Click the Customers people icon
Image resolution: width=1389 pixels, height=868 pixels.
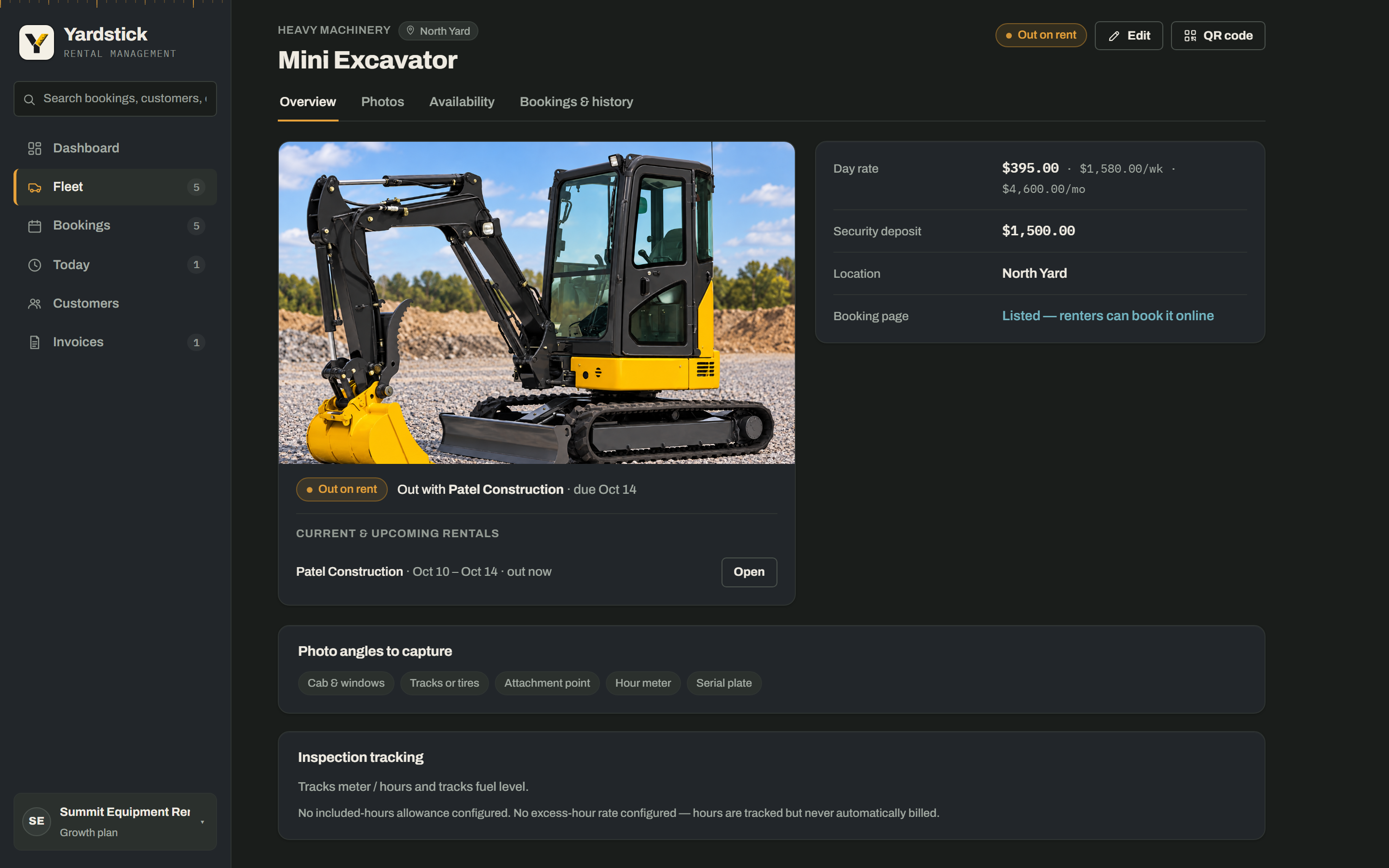click(x=34, y=304)
